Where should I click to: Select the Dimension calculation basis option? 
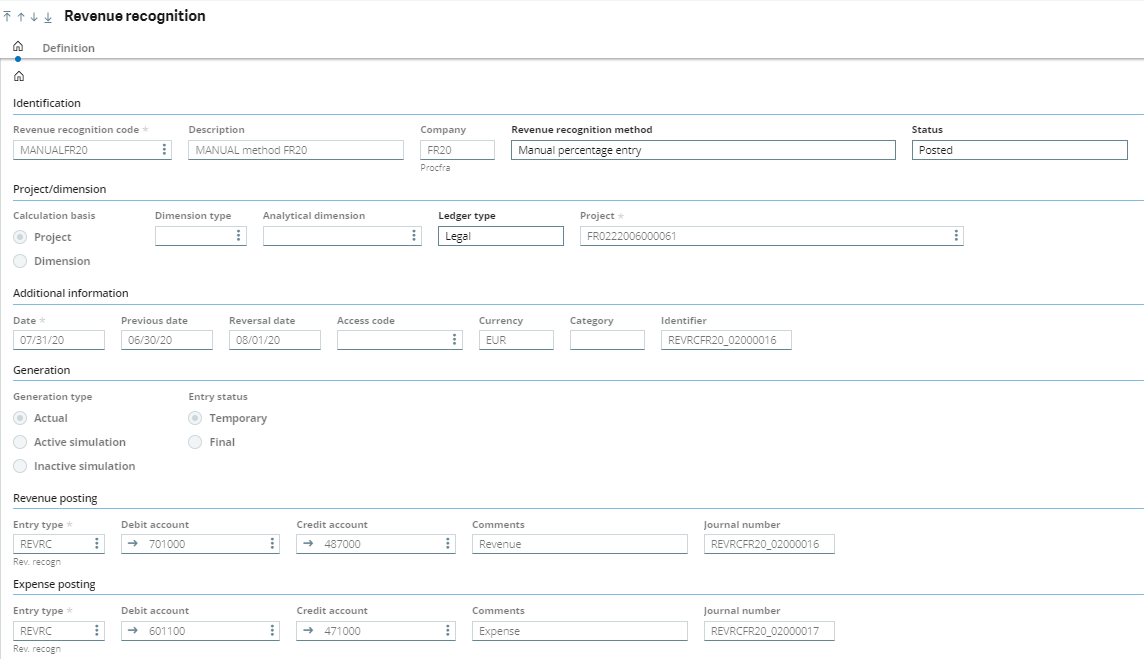[x=20, y=261]
